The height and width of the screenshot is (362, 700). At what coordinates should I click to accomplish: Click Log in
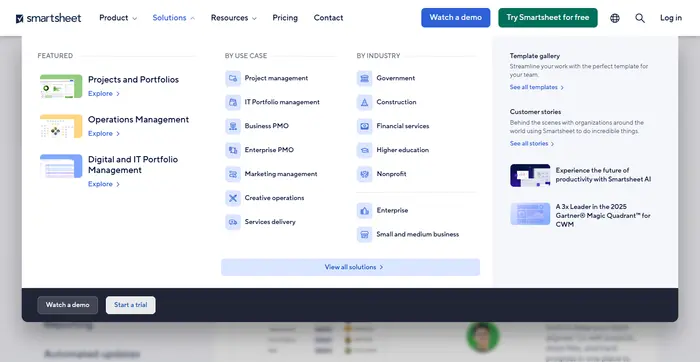click(x=671, y=18)
